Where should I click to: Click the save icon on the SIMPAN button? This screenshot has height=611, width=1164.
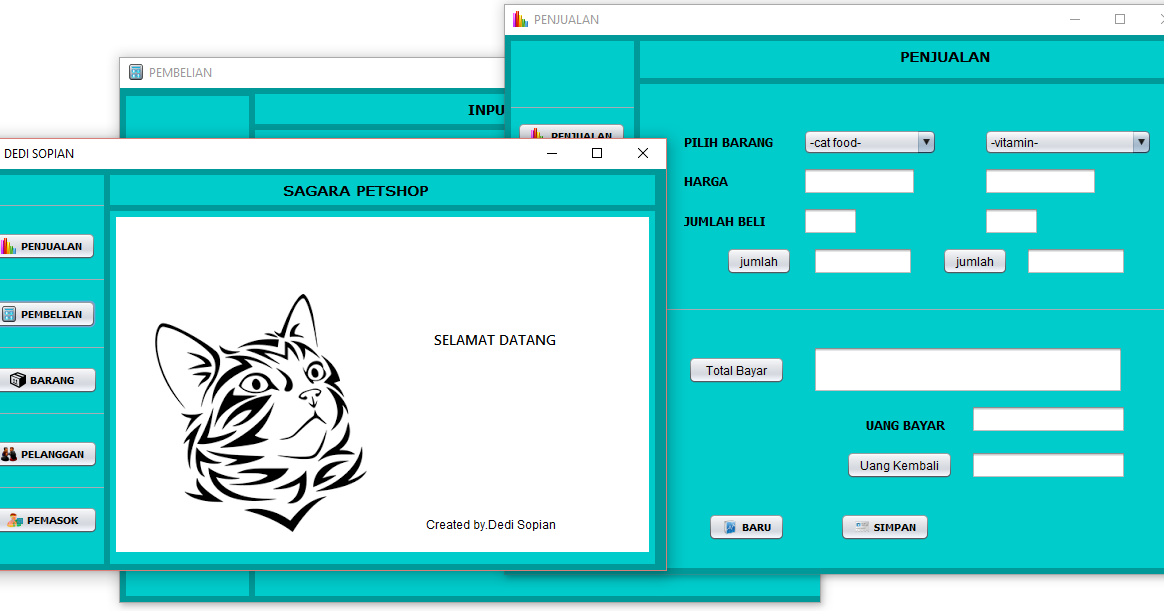pos(861,527)
